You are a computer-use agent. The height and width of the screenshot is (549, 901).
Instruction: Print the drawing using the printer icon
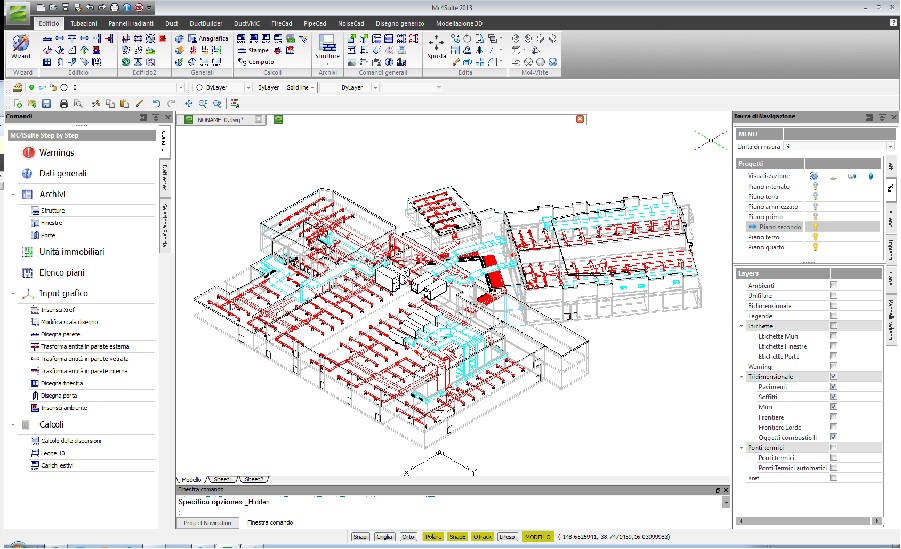click(x=64, y=103)
